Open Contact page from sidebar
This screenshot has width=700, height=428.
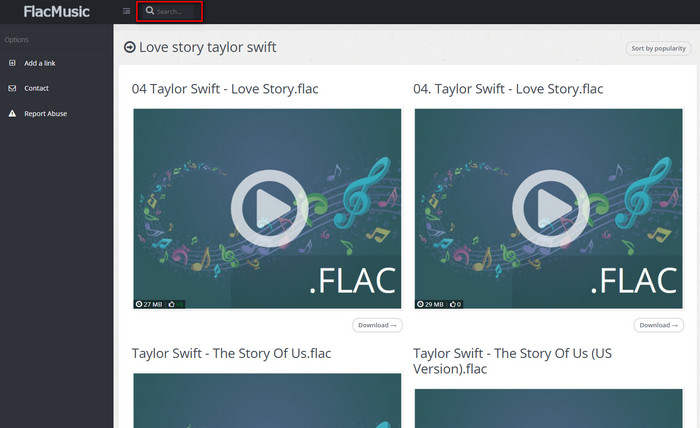coord(36,88)
